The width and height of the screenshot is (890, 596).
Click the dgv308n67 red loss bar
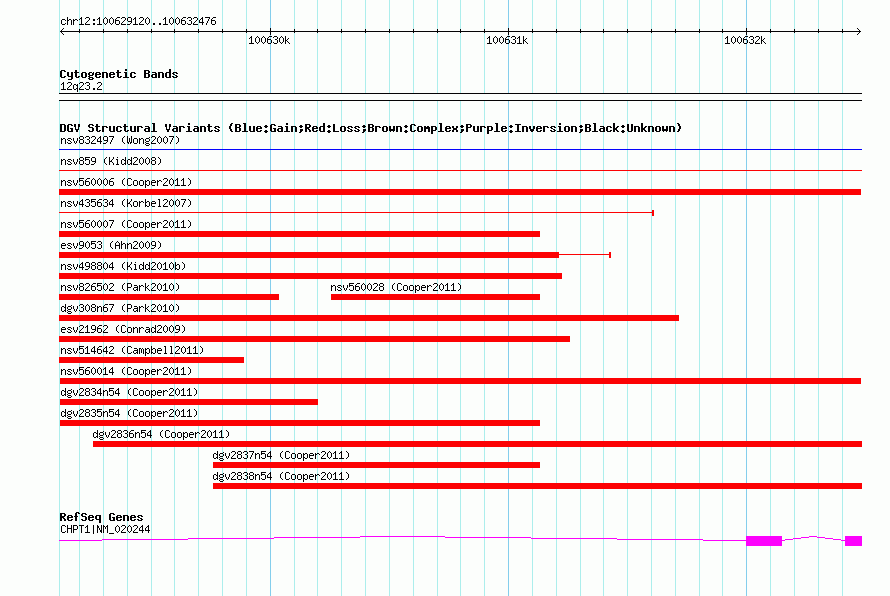pyautogui.click(x=369, y=318)
